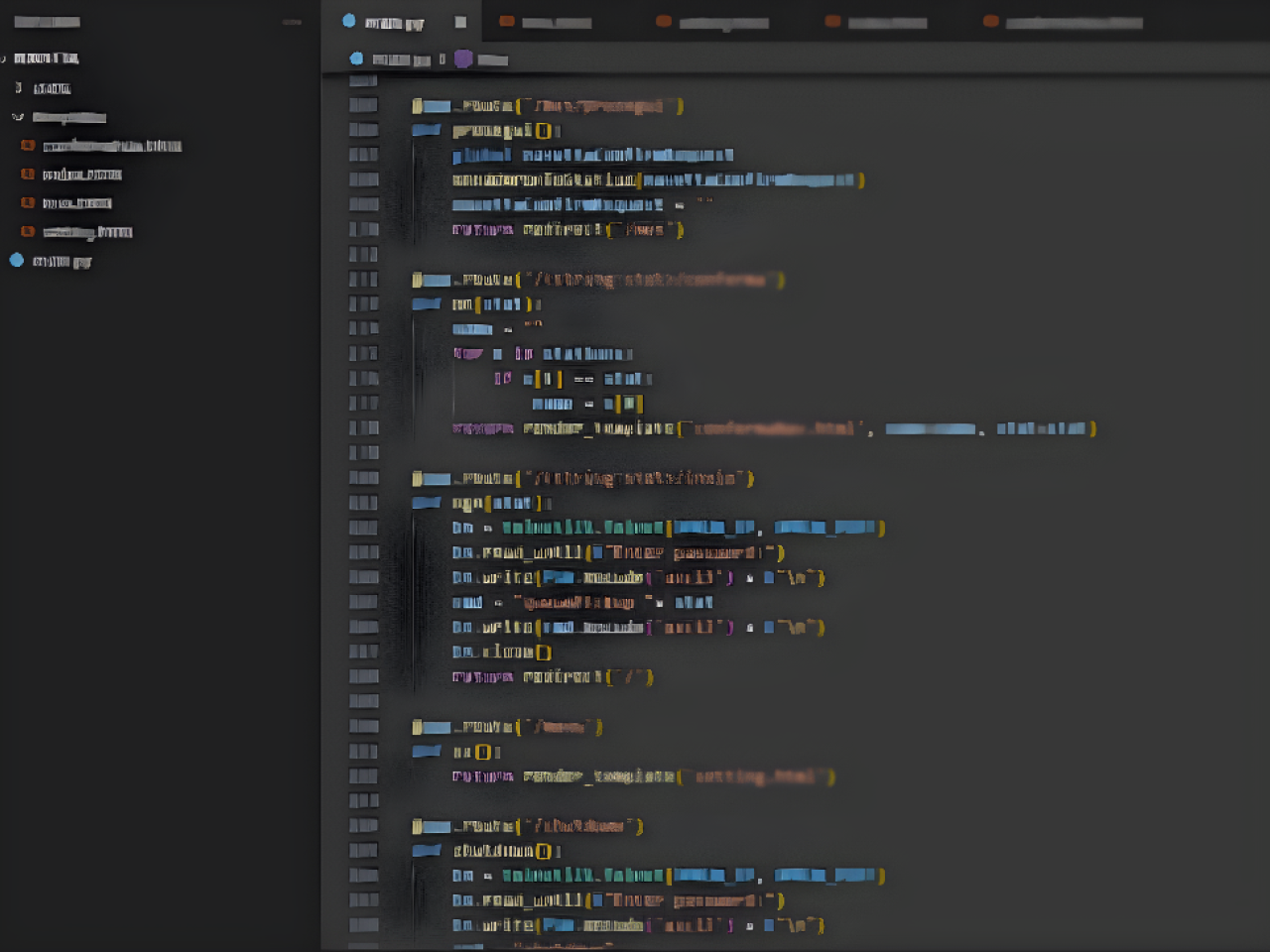The image size is (1270, 952).
Task: Switch to the HTML tab beside the Python tab
Action: [x=546, y=22]
